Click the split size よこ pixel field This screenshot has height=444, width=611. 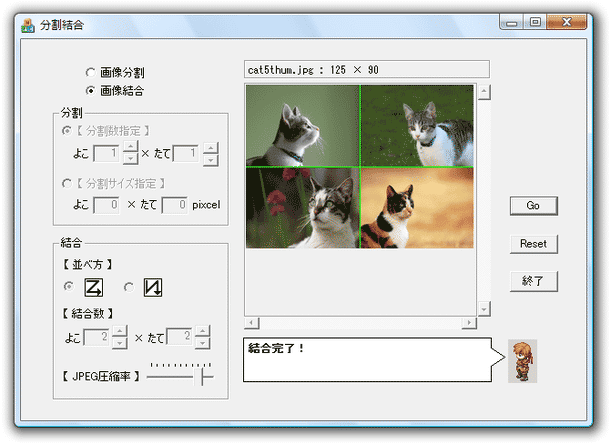tap(106, 205)
